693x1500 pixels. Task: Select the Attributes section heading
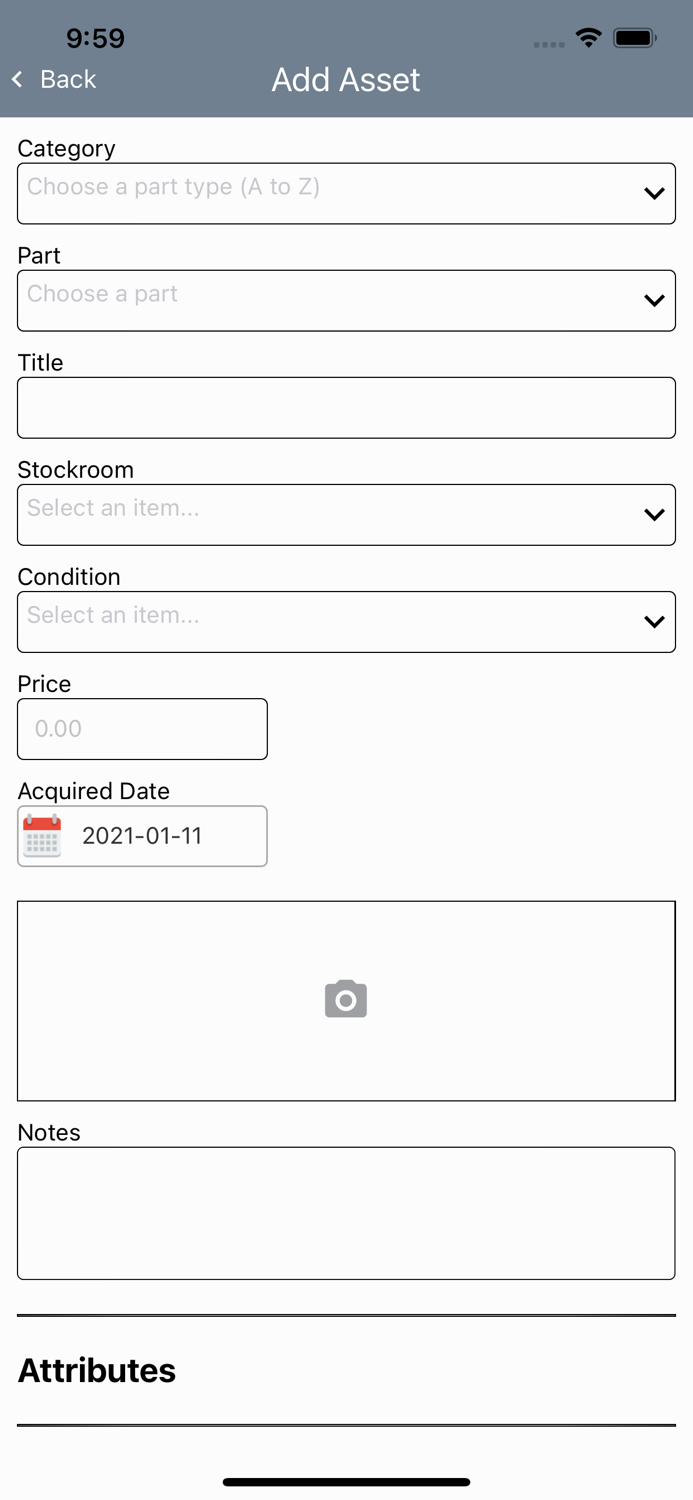pyautogui.click(x=96, y=1371)
